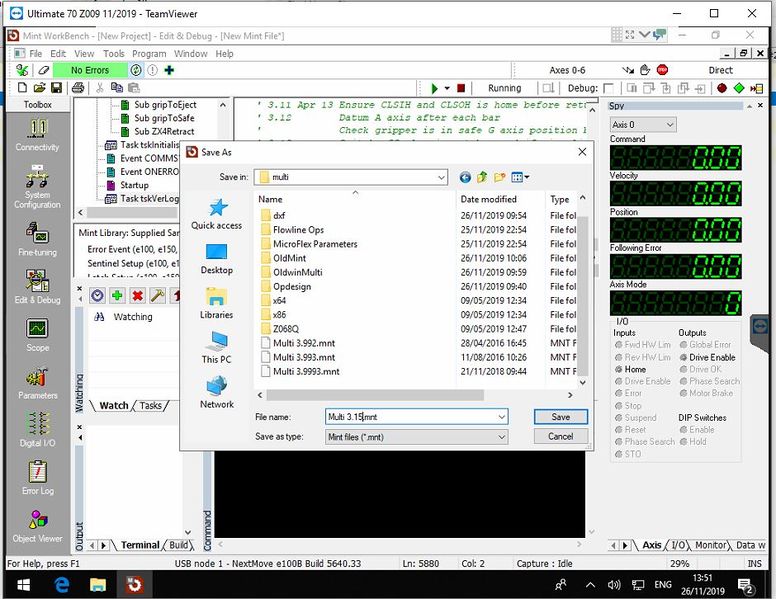Viewport: 776px width, 599px height.
Task: Click the green Run program arrow
Action: [434, 88]
